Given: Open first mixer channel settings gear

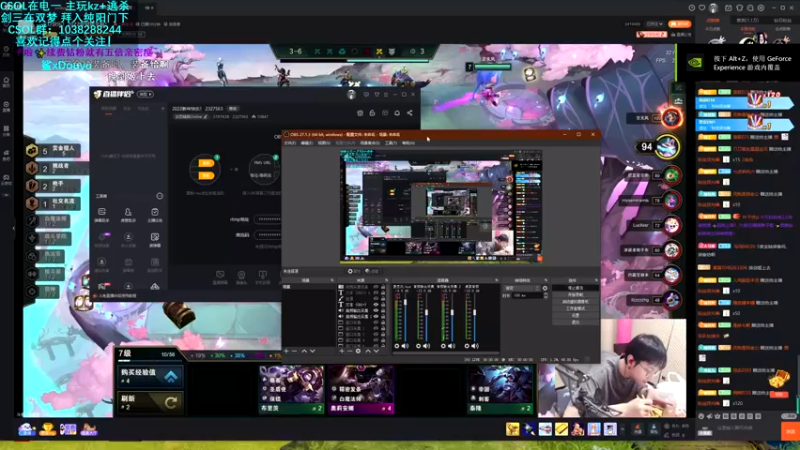Looking at the screenshot, I should 396,346.
